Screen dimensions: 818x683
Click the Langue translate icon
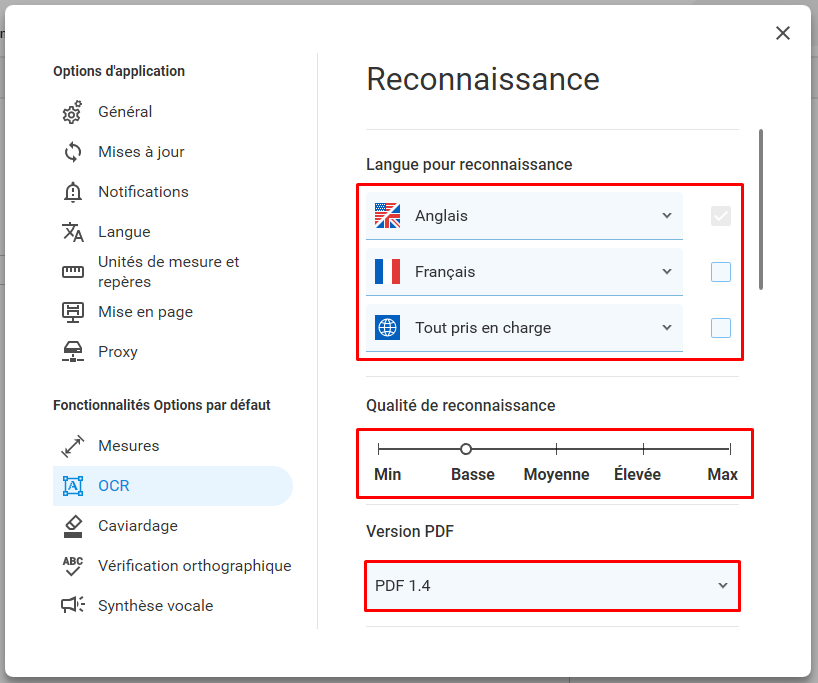(73, 232)
